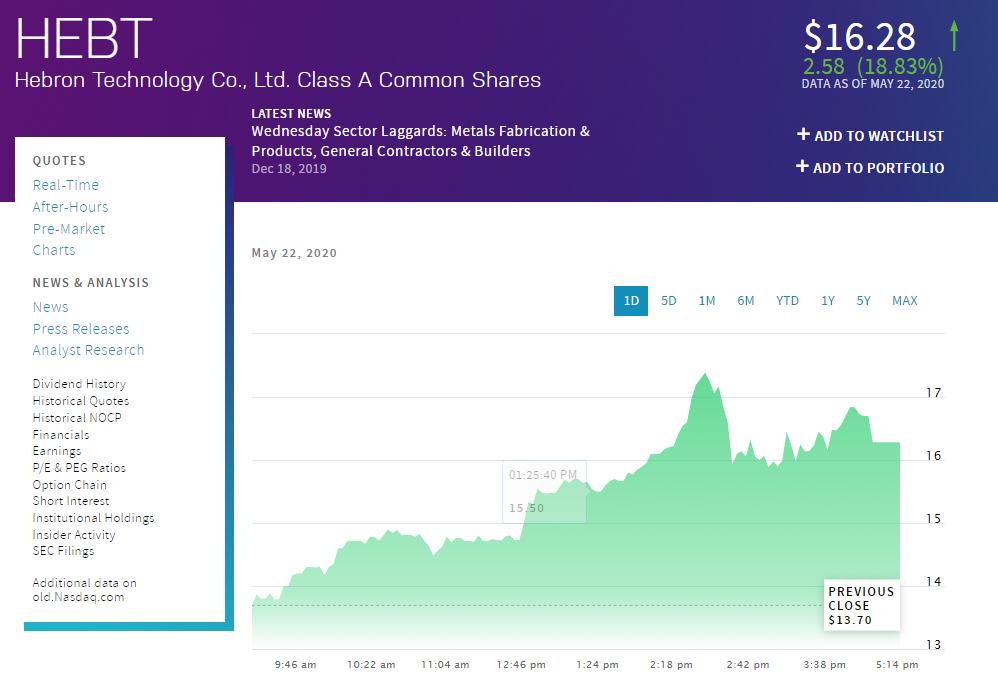998x692 pixels.
Task: Click the Hebron Technology company name
Action: tap(278, 80)
